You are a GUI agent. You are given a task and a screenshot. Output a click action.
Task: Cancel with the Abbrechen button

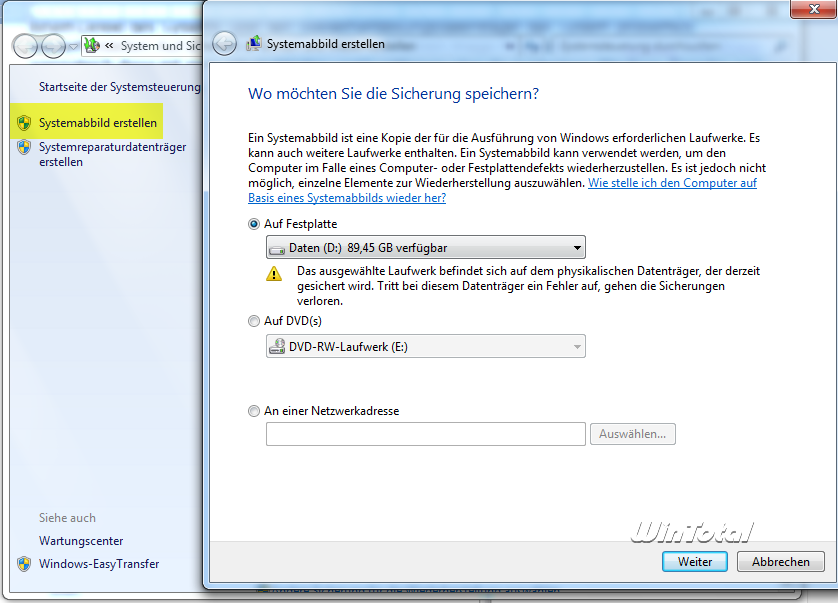(x=780, y=562)
